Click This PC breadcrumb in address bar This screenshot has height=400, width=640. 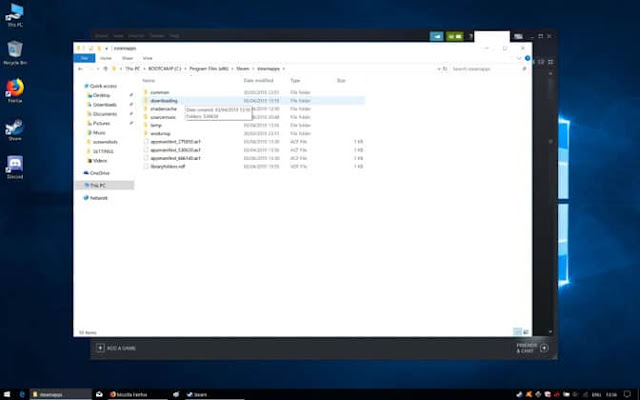(133, 69)
